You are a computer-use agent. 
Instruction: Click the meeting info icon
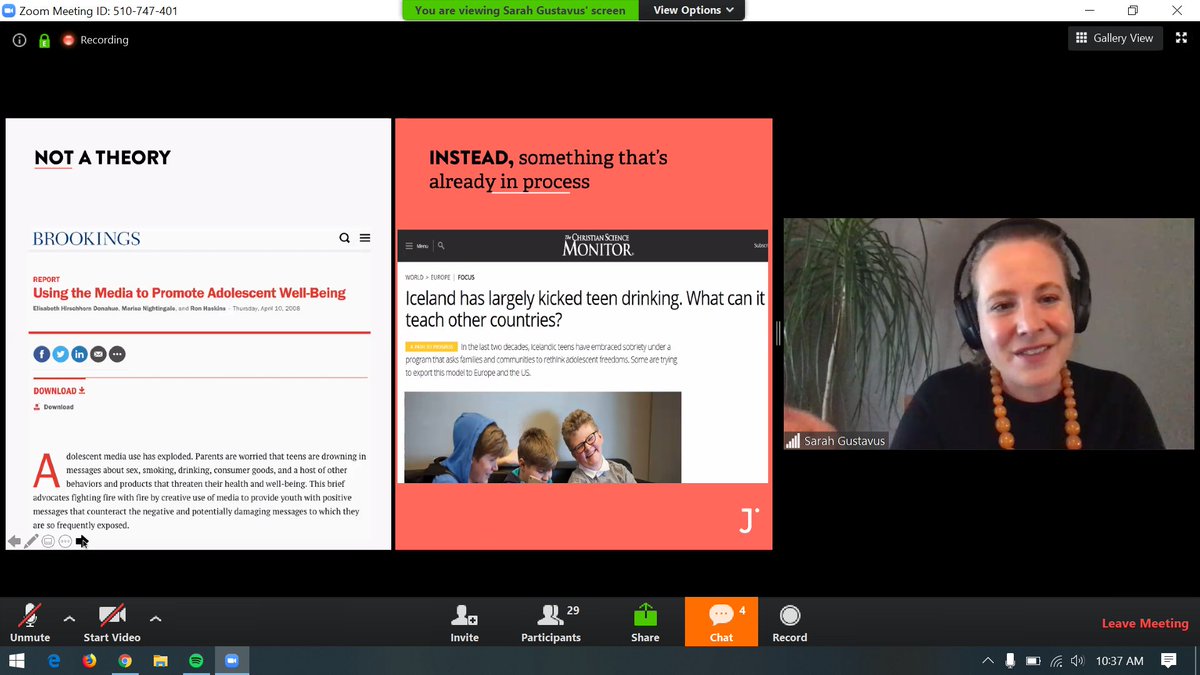tap(20, 41)
